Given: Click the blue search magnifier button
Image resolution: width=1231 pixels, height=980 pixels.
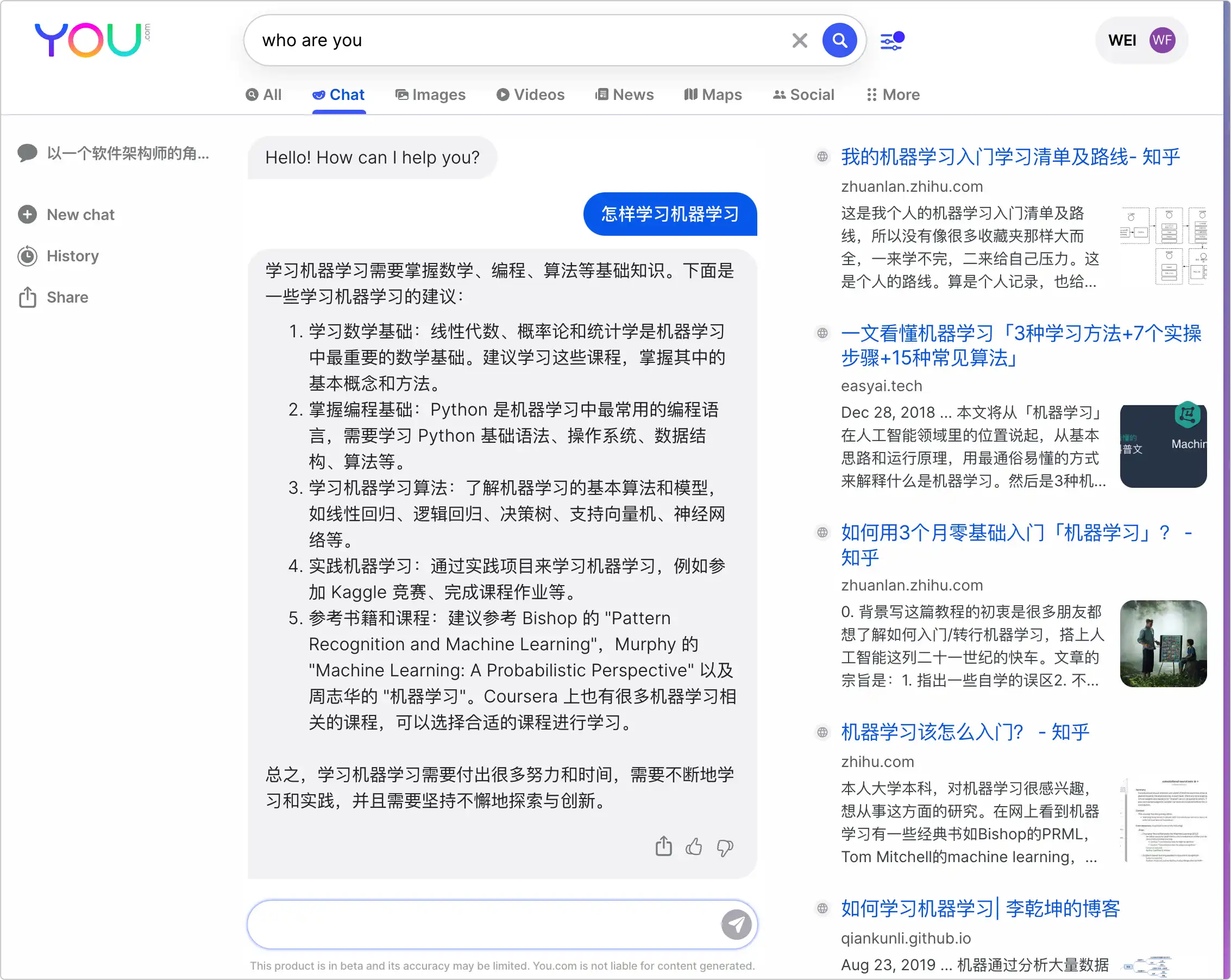Looking at the screenshot, I should pos(839,41).
